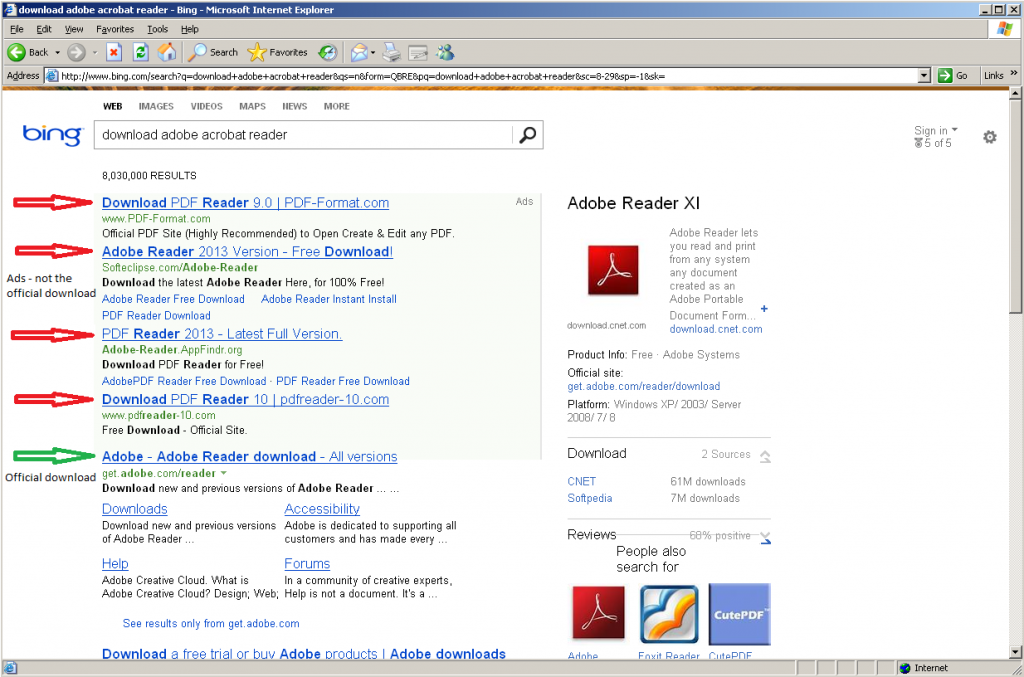Open the Help menu
The height and width of the screenshot is (677, 1024).
189,29
